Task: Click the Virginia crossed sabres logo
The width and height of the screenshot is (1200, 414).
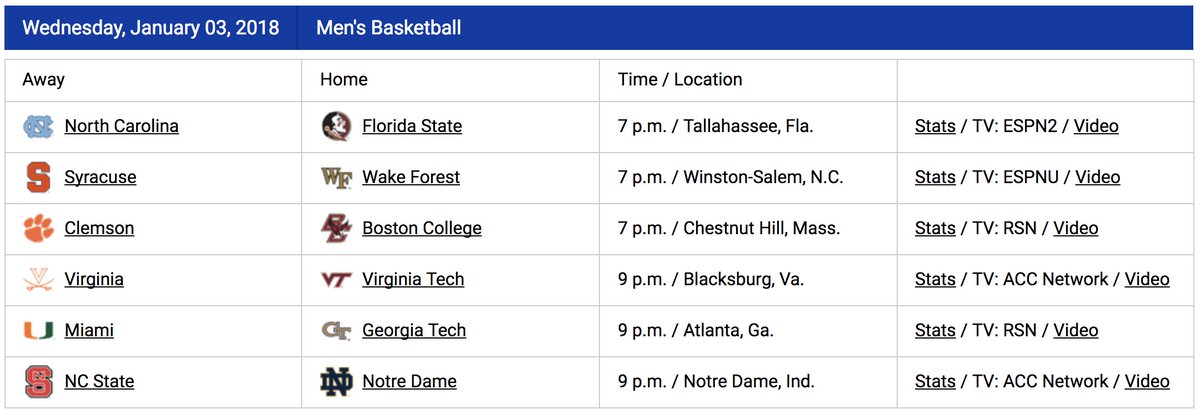Action: click(x=38, y=279)
